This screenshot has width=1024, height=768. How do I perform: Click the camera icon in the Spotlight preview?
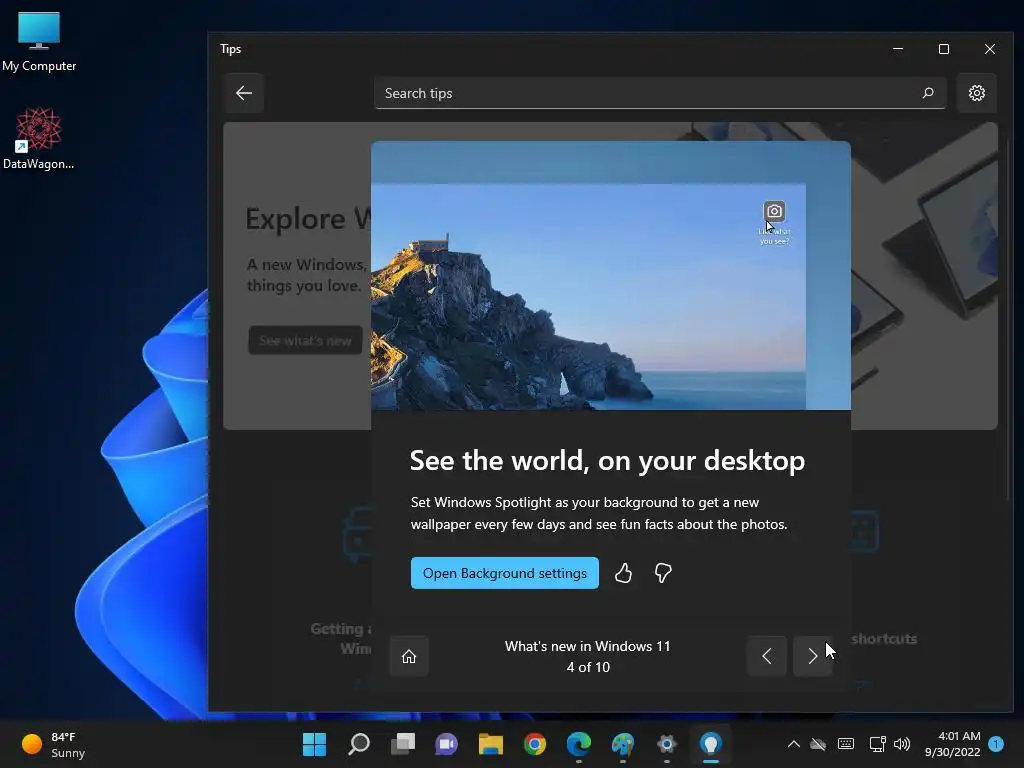tap(774, 211)
